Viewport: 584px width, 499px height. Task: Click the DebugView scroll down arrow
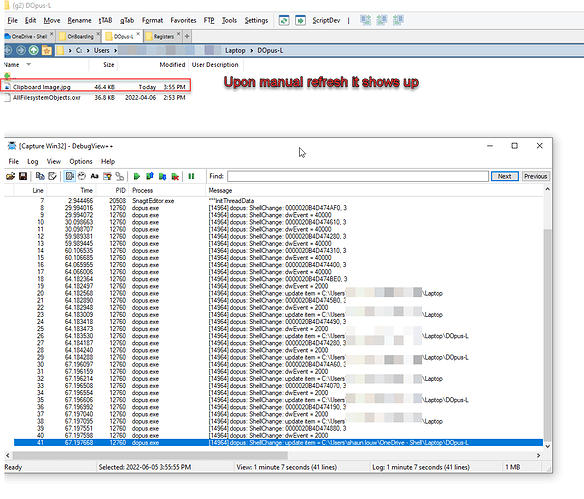[547, 446]
